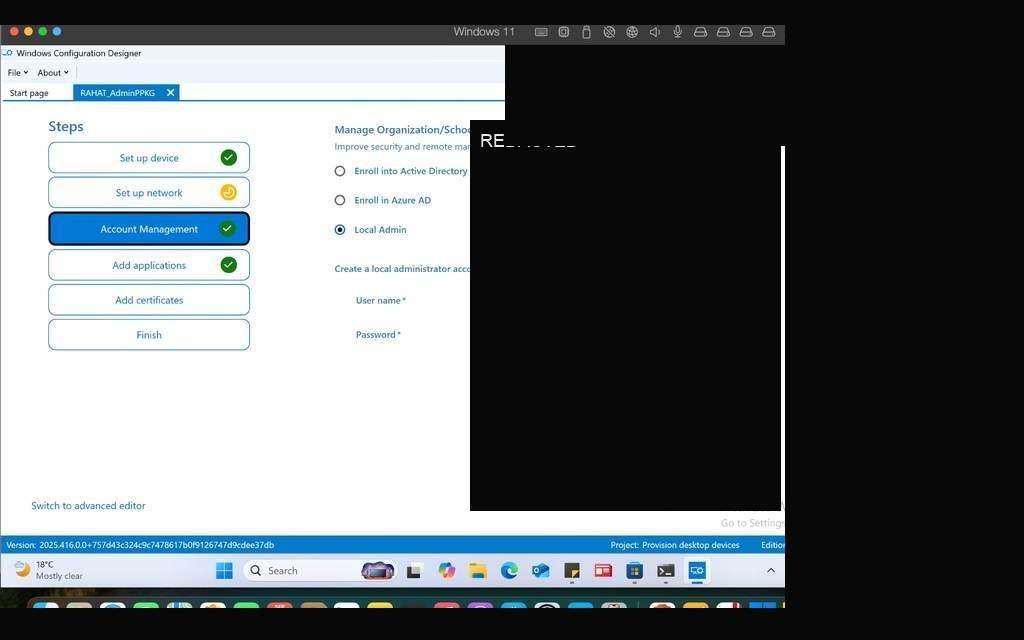Open the red news app on taskbar
The height and width of the screenshot is (640, 1024).
point(603,571)
